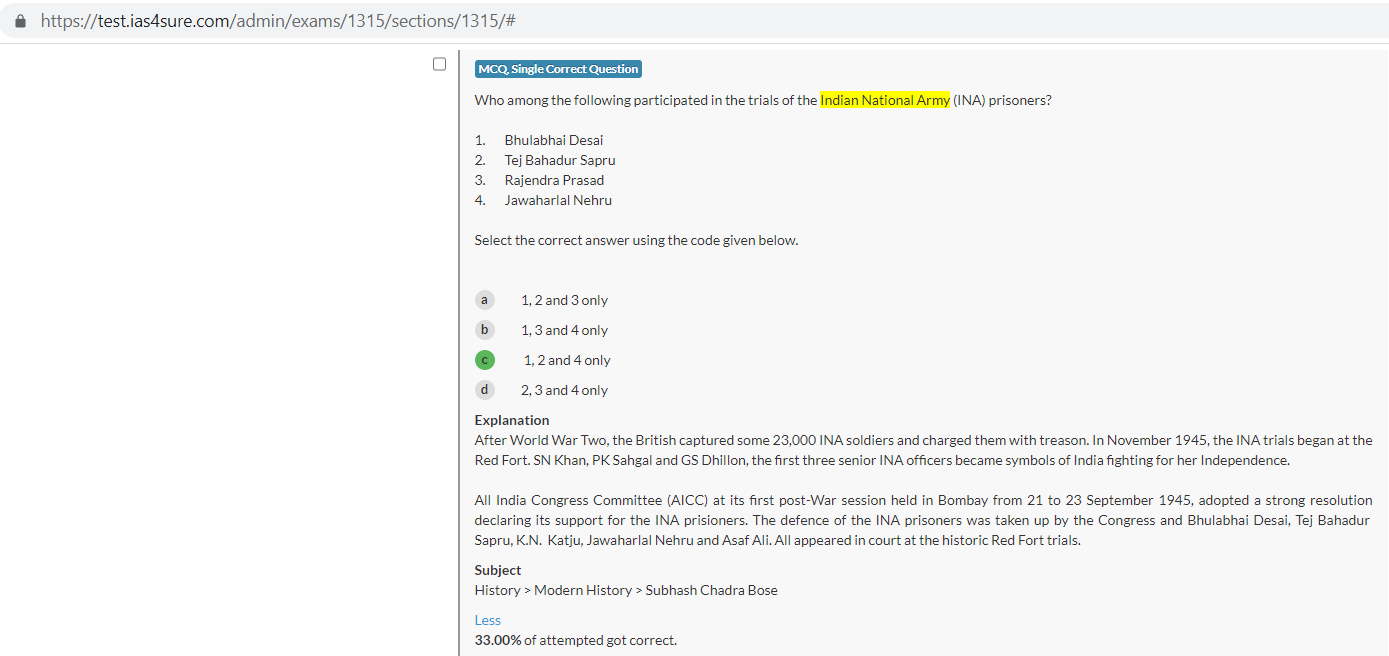
Task: Select the option 'd' circle
Action: click(x=484, y=390)
